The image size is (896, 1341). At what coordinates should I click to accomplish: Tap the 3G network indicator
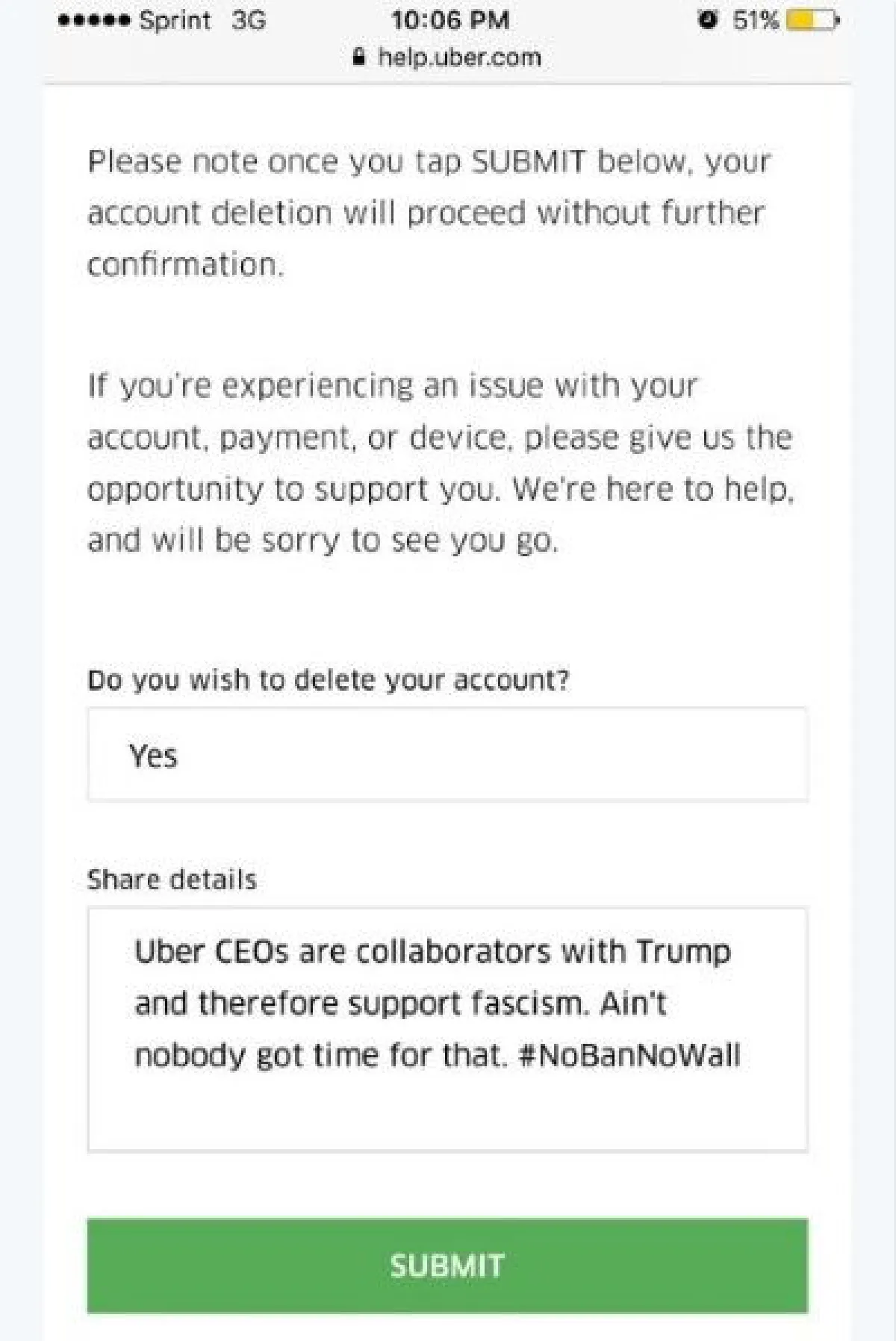coord(248,20)
